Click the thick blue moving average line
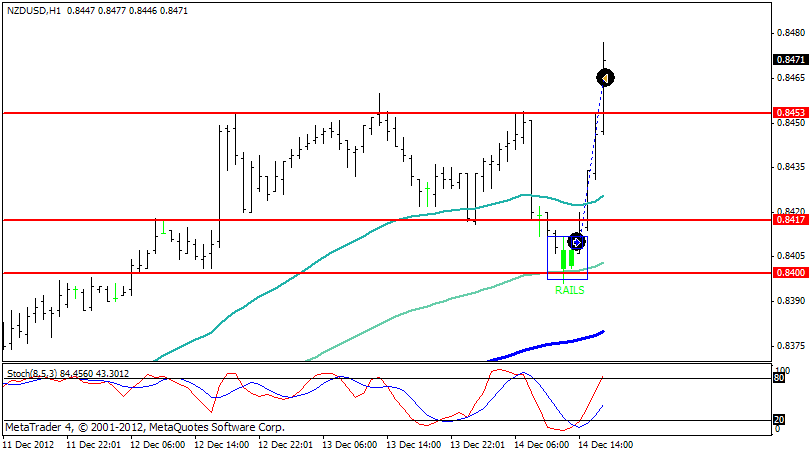The image size is (809, 452). pos(547,345)
